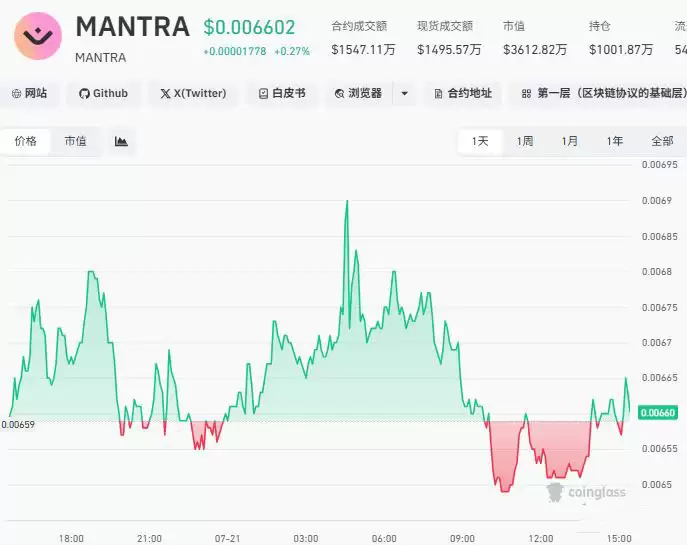The width and height of the screenshot is (687, 545).
Task: Select the 1天 time range
Action: point(480,141)
